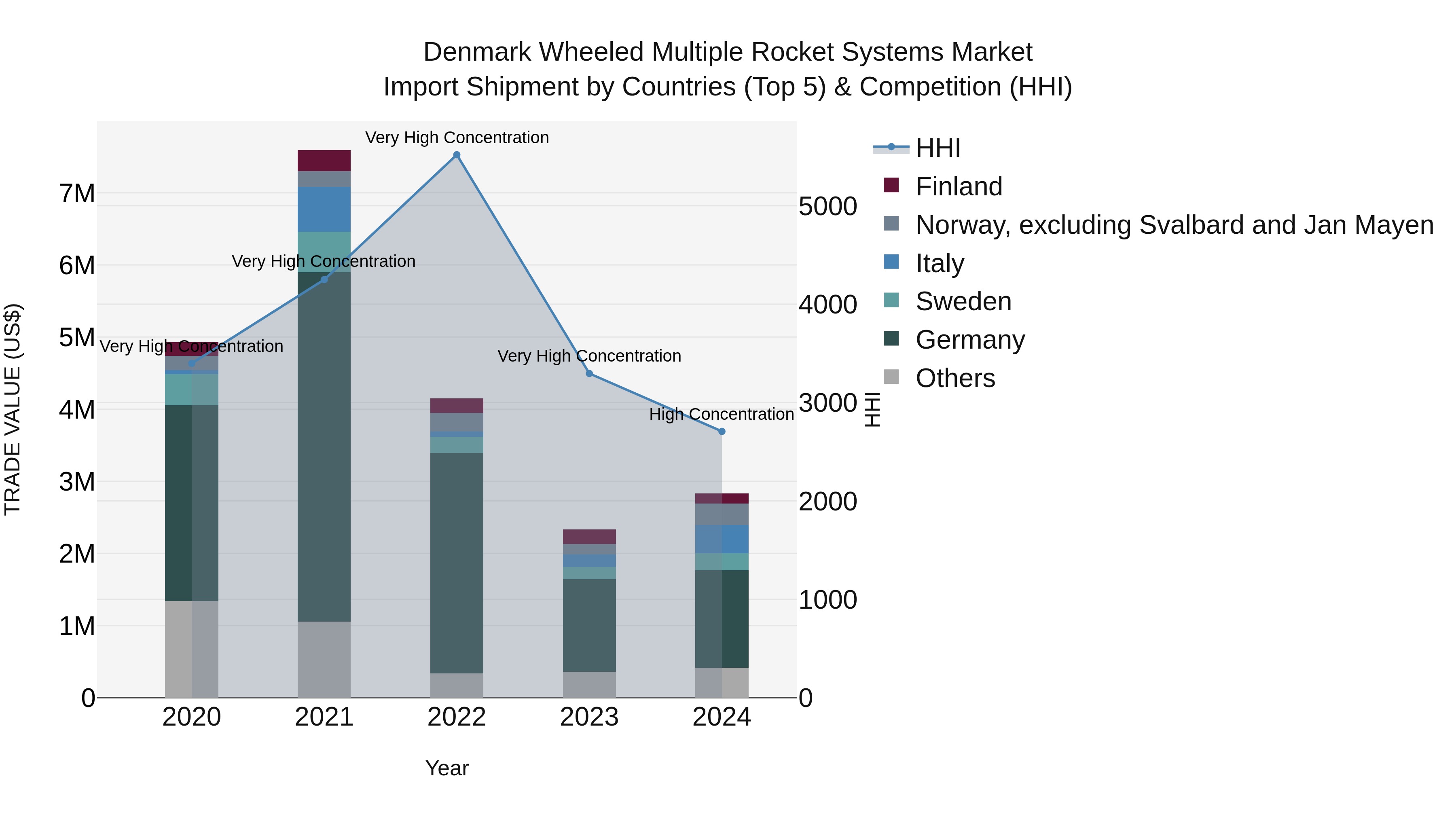Click the 5000 HHI axis tick label
This screenshot has width=1456, height=819.
coord(828,206)
